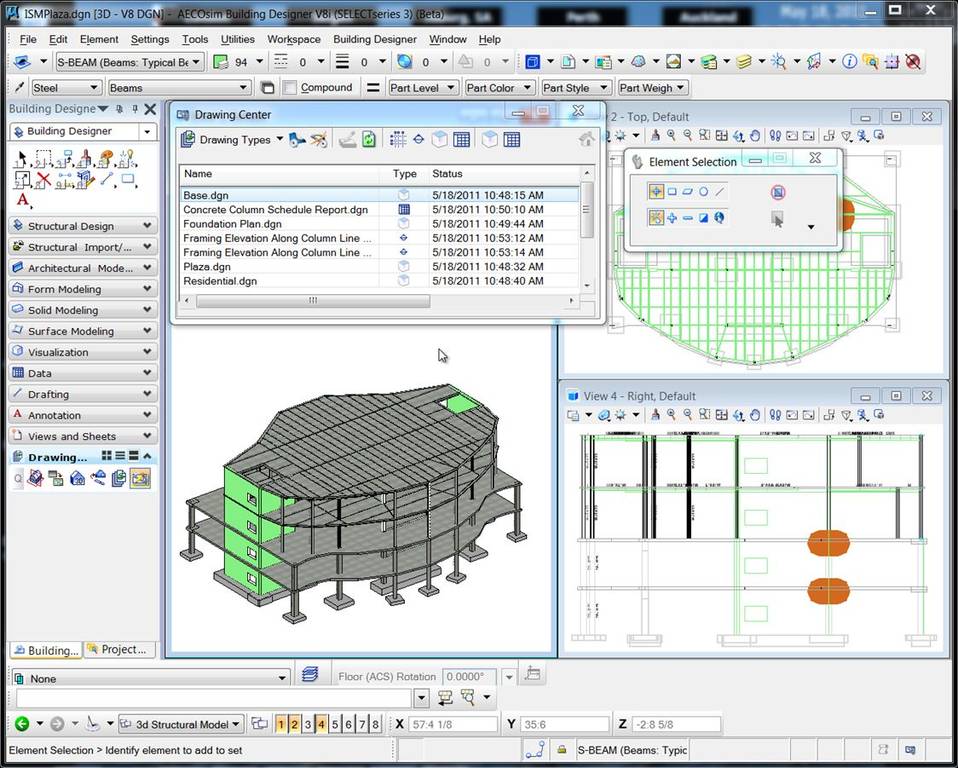Select the Element Selection arrow tool in task panel
The width and height of the screenshot is (958, 768).
(x=21, y=159)
